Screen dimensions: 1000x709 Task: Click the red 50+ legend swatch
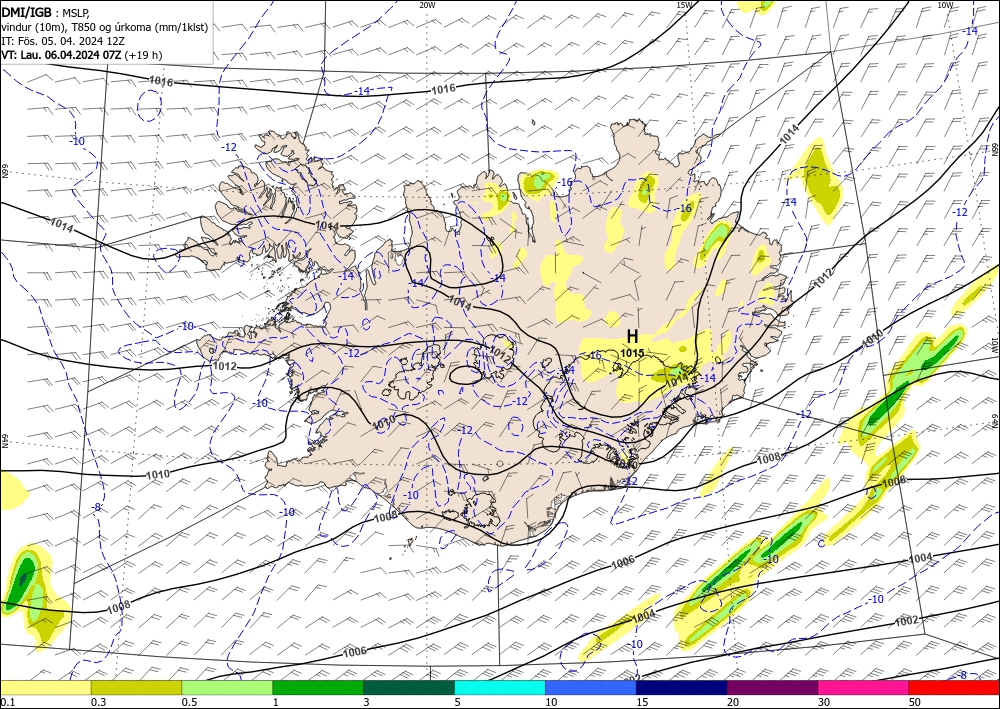954,688
